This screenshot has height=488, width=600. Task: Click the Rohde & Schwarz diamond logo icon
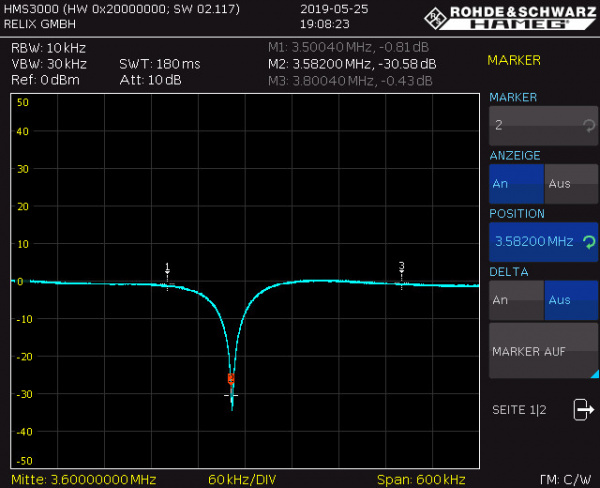coord(435,18)
